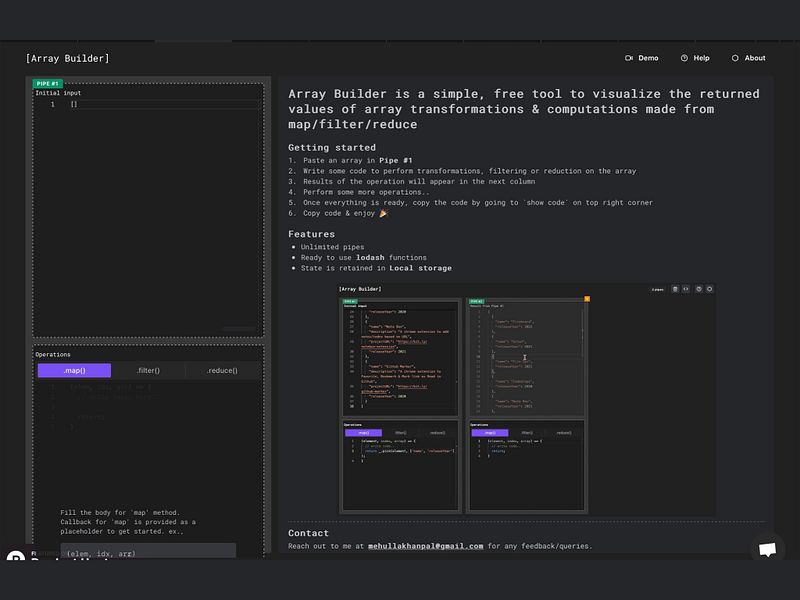Click the About circle icon
This screenshot has height=600, width=800.
click(735, 58)
